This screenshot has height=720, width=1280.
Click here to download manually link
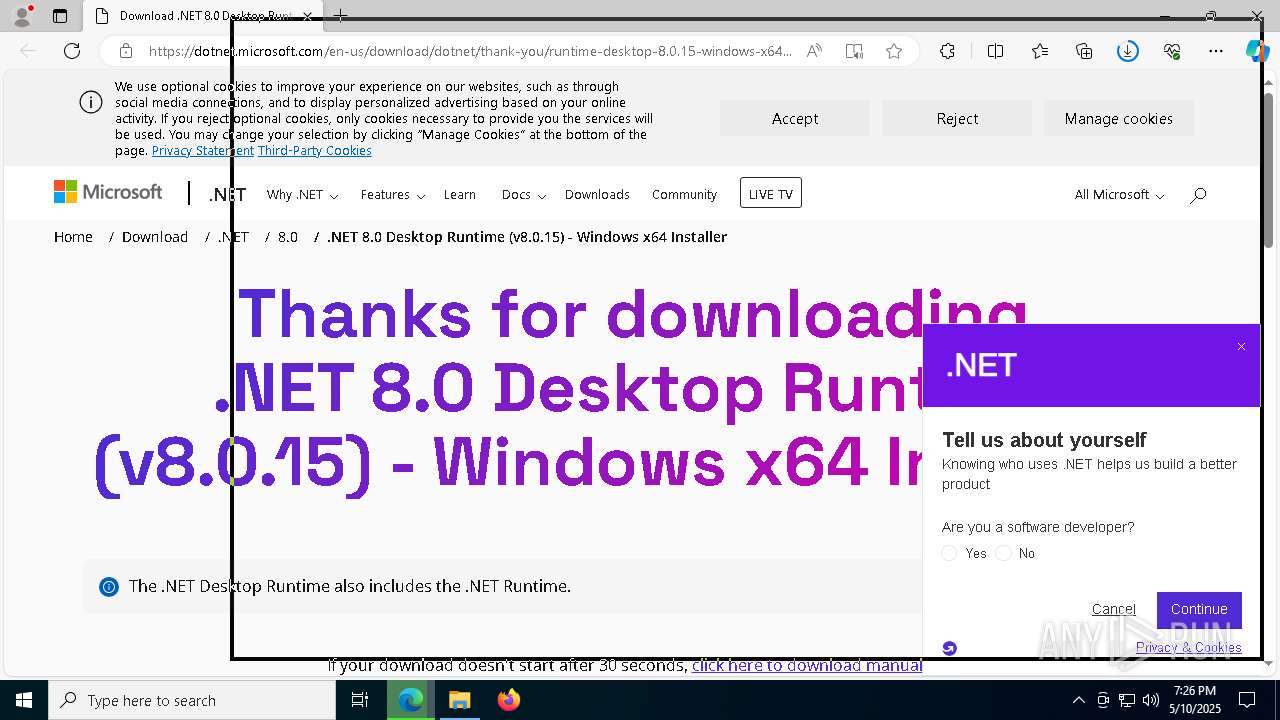(x=807, y=666)
